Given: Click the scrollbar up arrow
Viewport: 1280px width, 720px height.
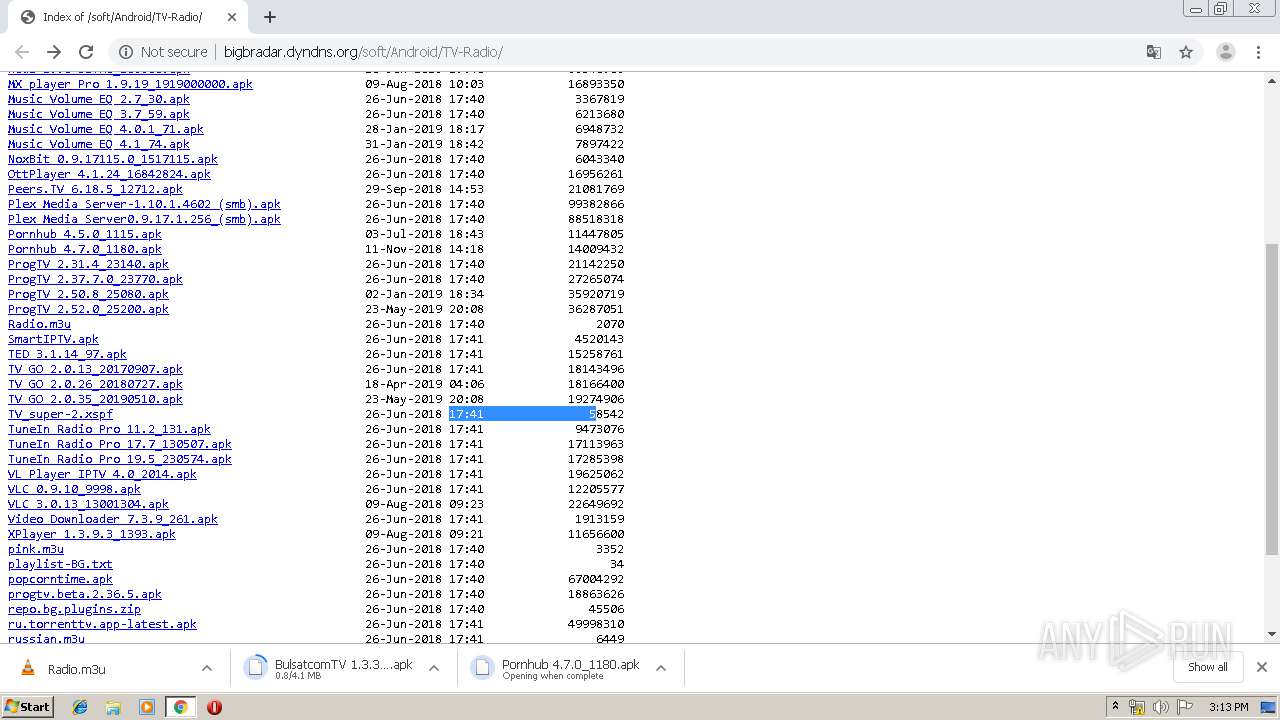Looking at the screenshot, I should [x=1272, y=79].
